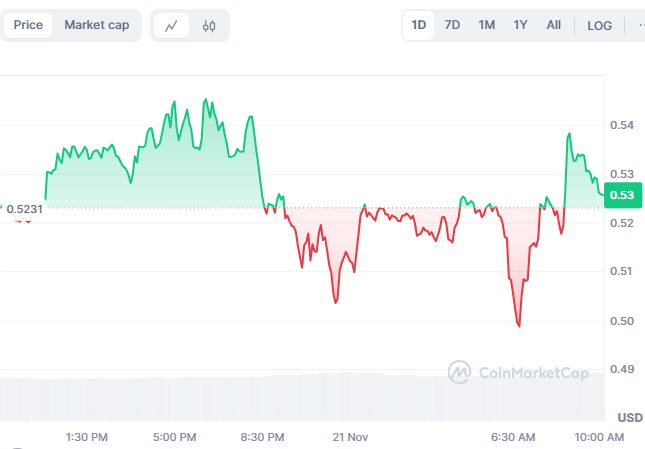
Task: Toggle the LOG scale button
Action: point(600,25)
